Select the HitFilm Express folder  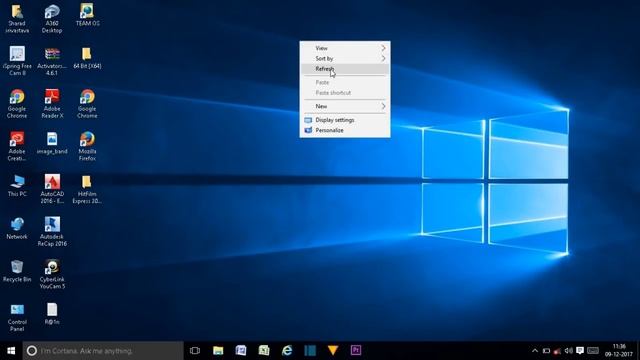[87, 189]
